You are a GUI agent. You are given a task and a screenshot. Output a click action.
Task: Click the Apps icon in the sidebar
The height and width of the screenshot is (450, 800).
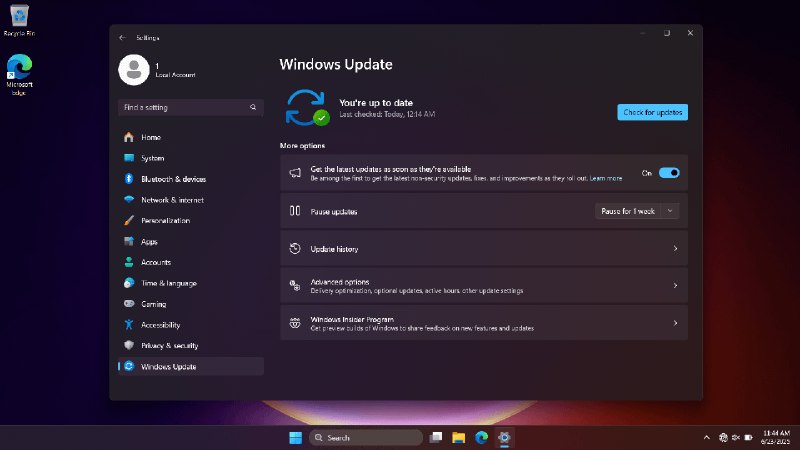point(129,241)
